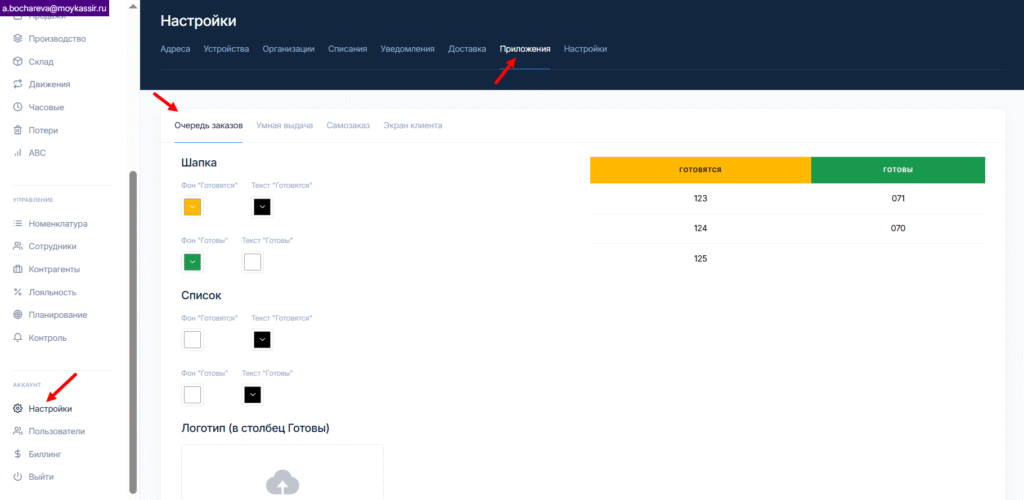Viewport: 1024px width, 500px height.
Task: Click the ABC bar chart icon
Action: tap(18, 153)
